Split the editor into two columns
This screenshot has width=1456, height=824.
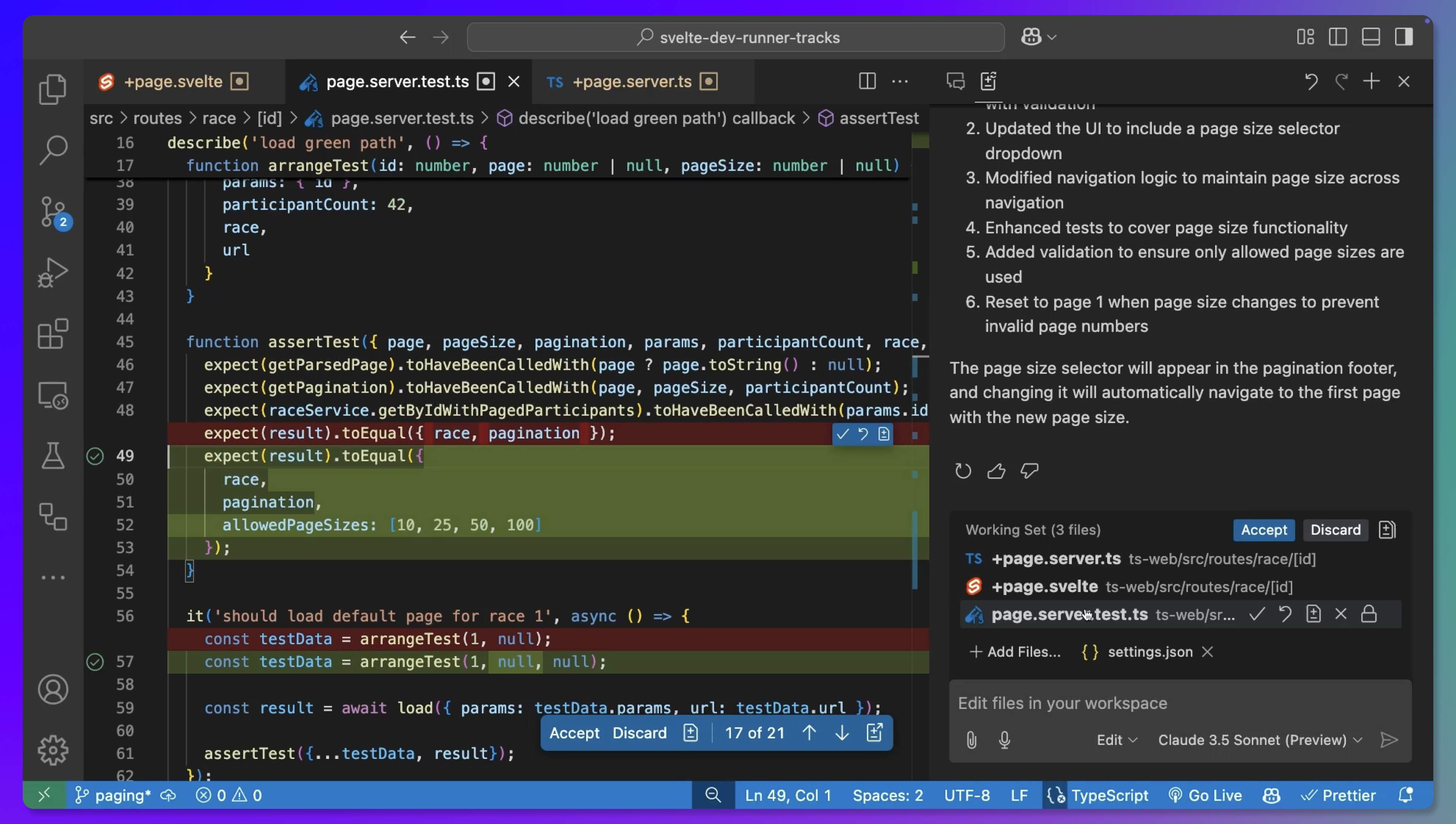(867, 81)
